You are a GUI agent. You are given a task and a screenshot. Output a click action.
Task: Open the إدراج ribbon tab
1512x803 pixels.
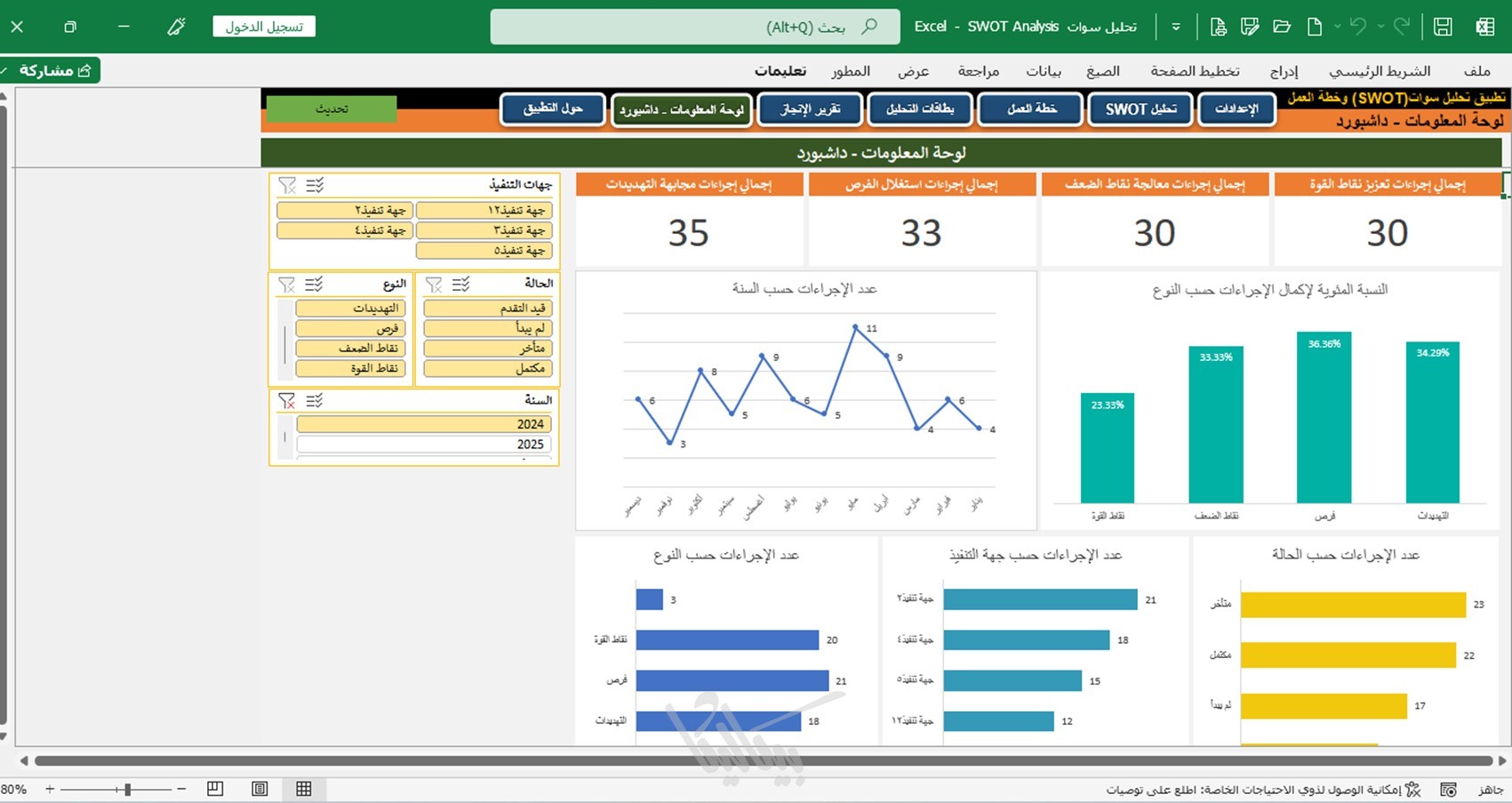1284,71
